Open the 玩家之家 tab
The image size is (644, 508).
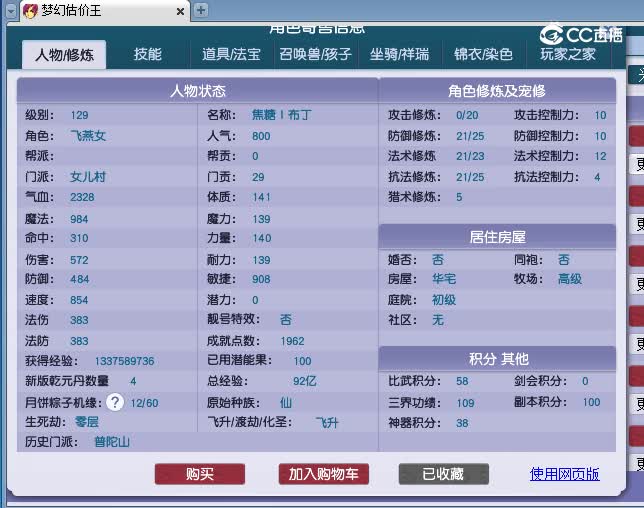pyautogui.click(x=568, y=54)
